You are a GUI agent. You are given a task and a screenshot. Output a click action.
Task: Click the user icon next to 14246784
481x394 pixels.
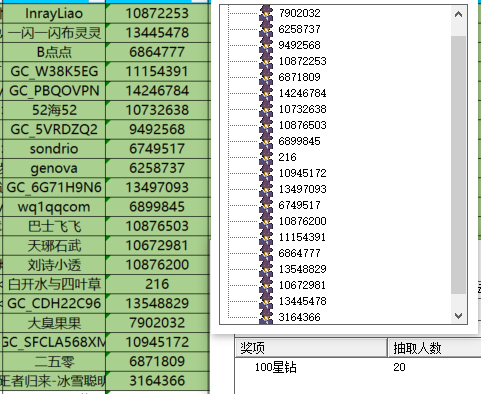[x=266, y=93]
